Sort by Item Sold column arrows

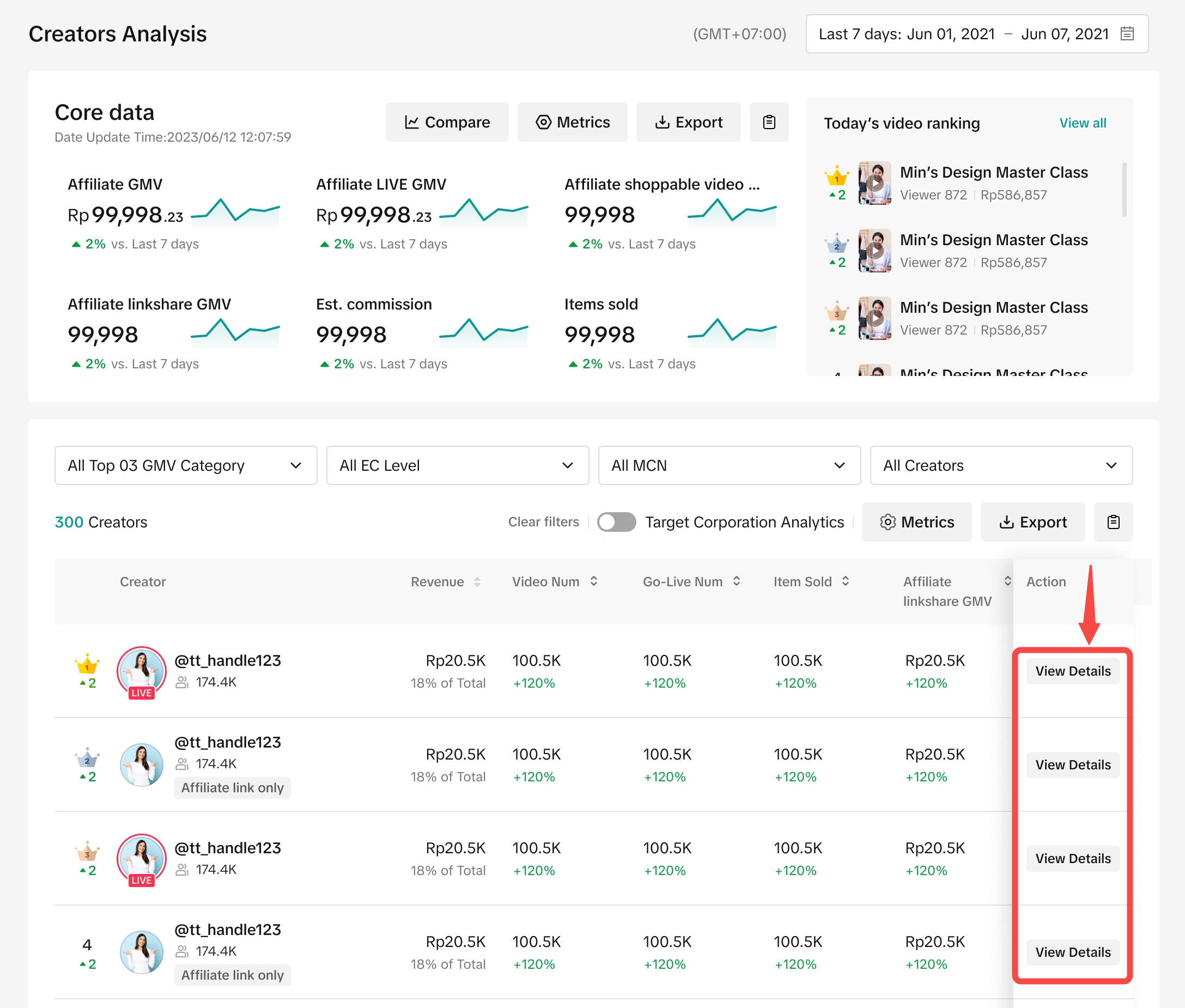point(845,581)
